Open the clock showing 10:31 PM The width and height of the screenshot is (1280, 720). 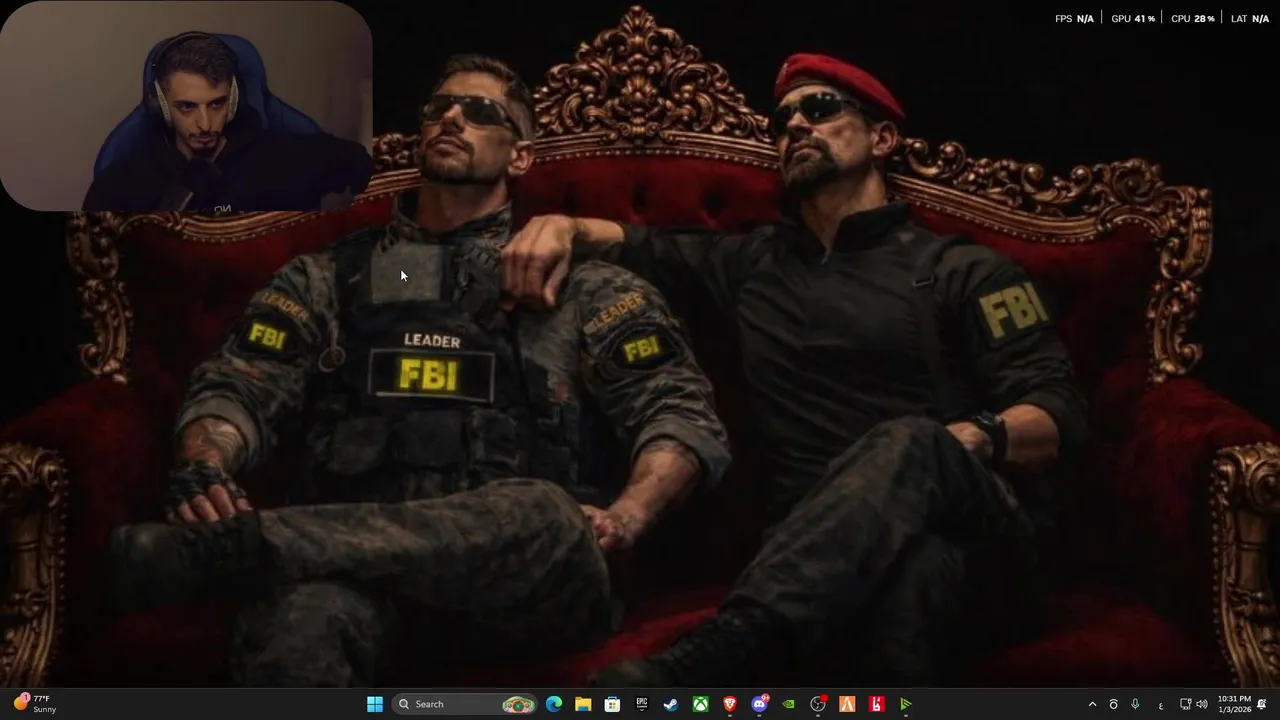click(x=1234, y=704)
